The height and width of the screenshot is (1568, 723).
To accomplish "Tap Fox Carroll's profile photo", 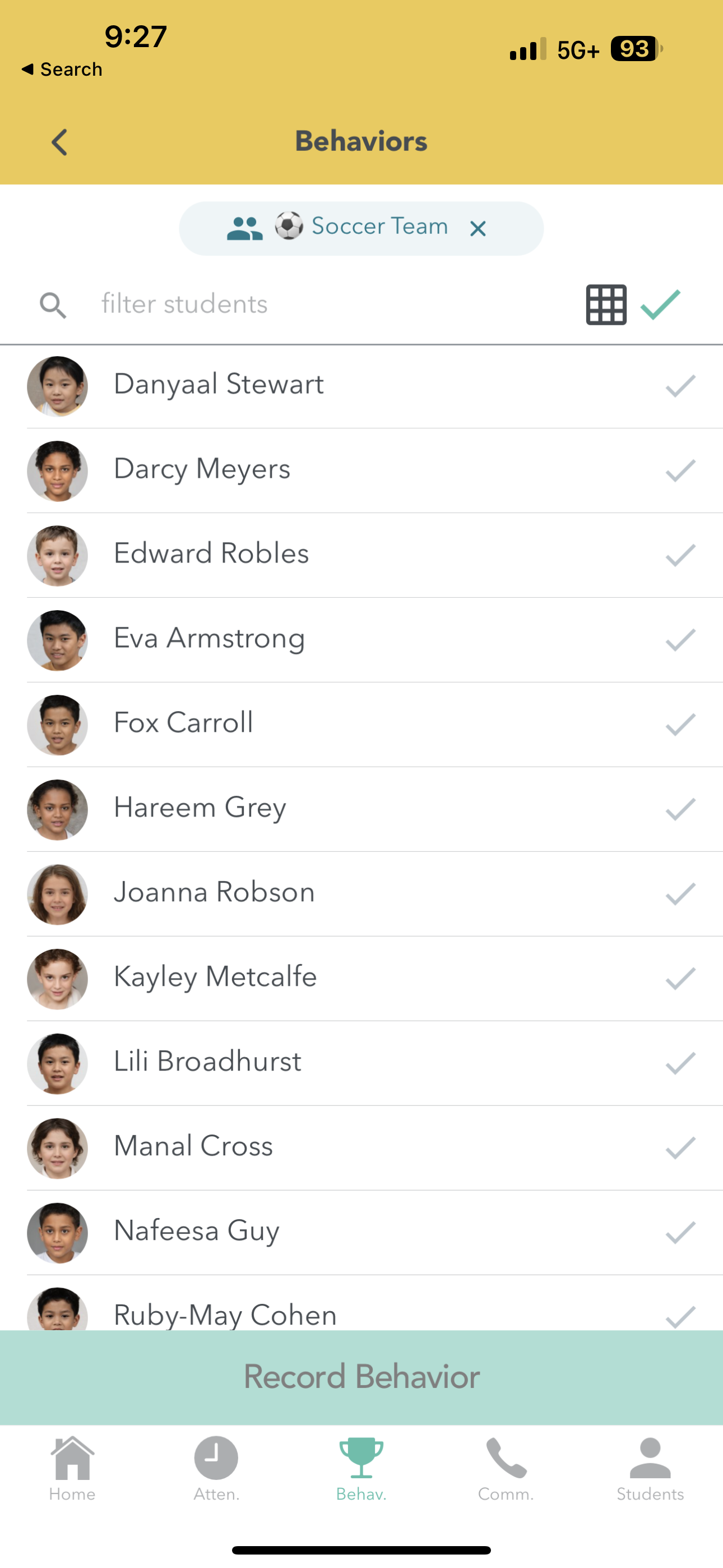I will (x=58, y=725).
